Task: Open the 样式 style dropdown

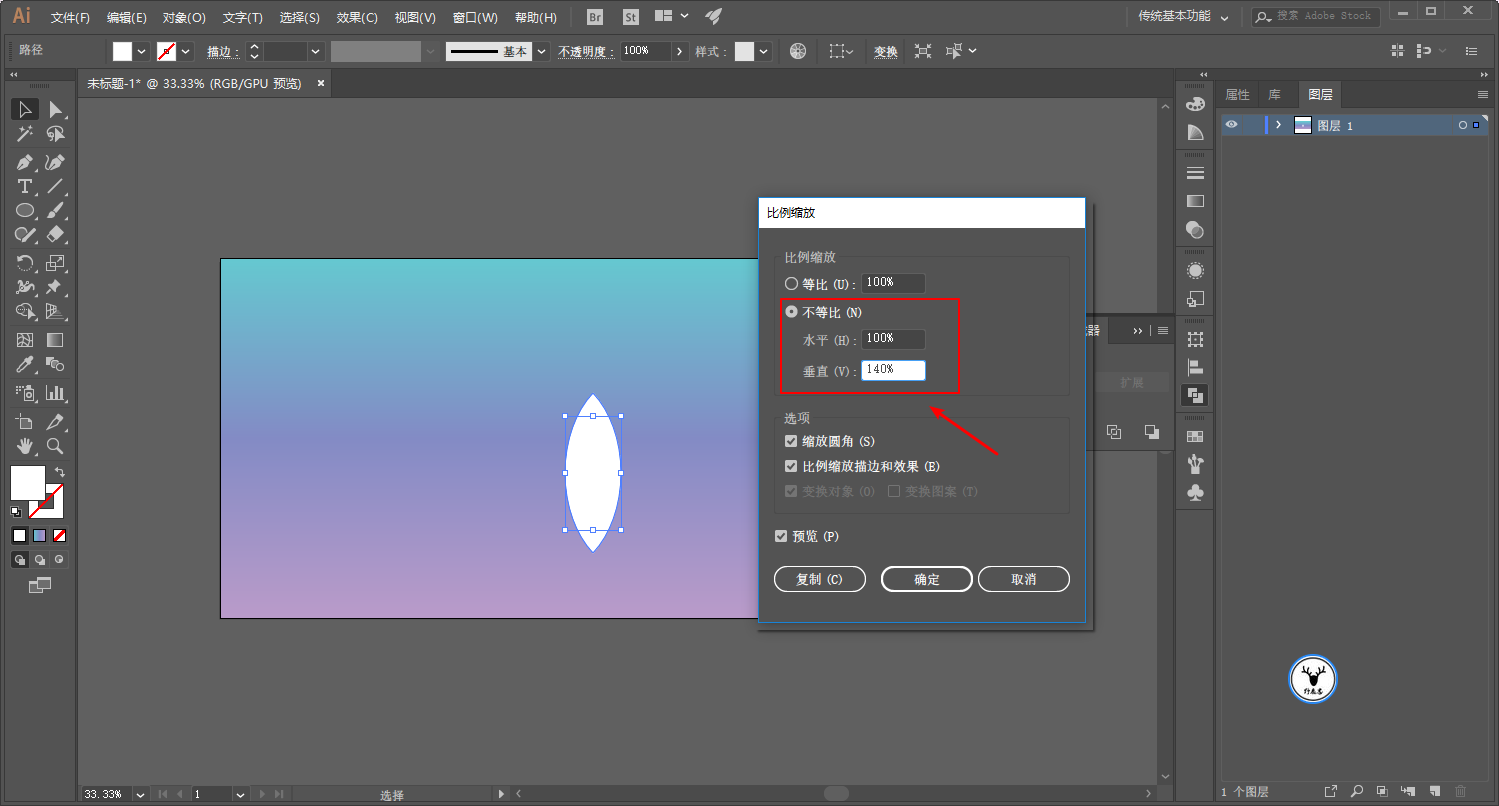Action: [764, 51]
